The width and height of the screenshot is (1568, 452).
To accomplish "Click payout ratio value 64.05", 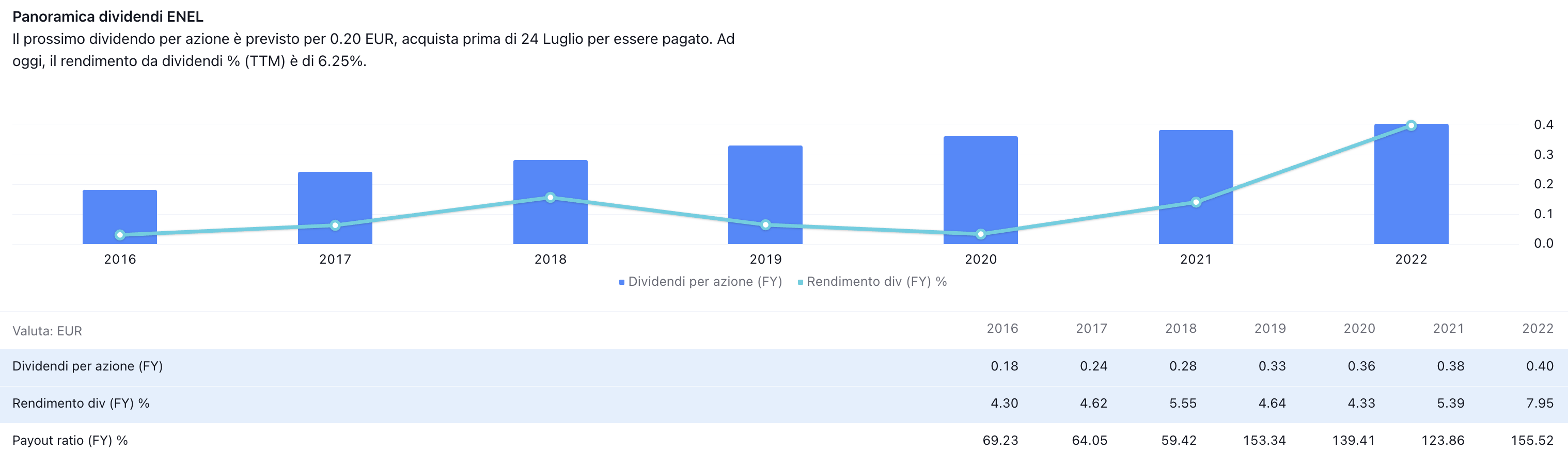I will [1090, 441].
